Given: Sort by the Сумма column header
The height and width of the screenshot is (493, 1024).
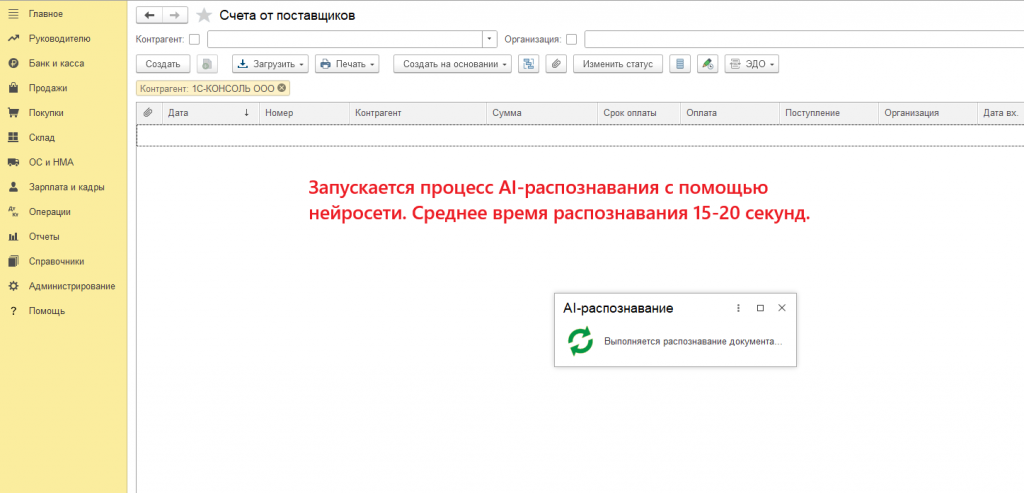Looking at the screenshot, I should [x=541, y=113].
